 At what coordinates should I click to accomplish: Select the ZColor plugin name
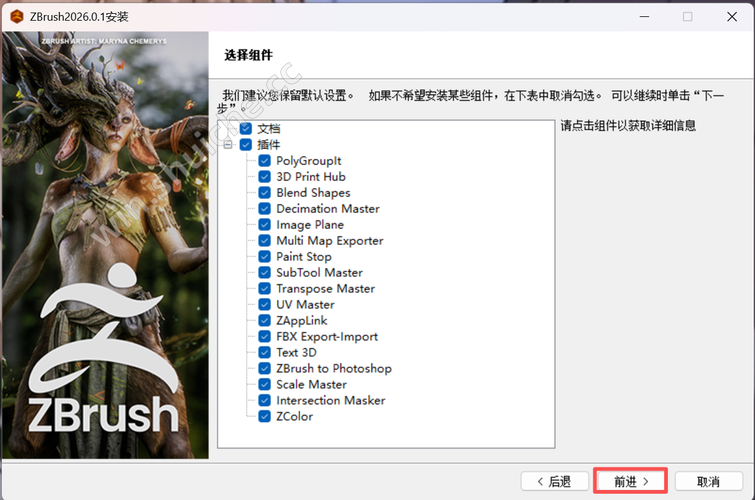(x=295, y=416)
